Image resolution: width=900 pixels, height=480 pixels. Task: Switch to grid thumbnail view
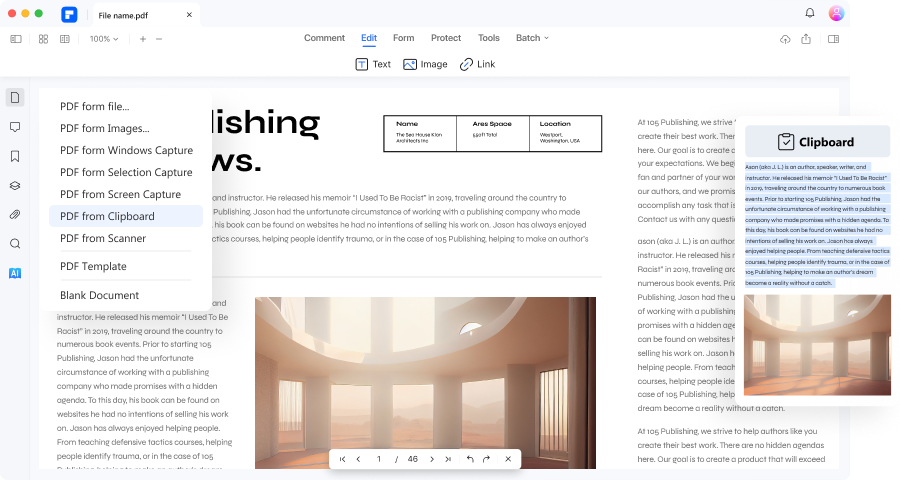(x=44, y=39)
